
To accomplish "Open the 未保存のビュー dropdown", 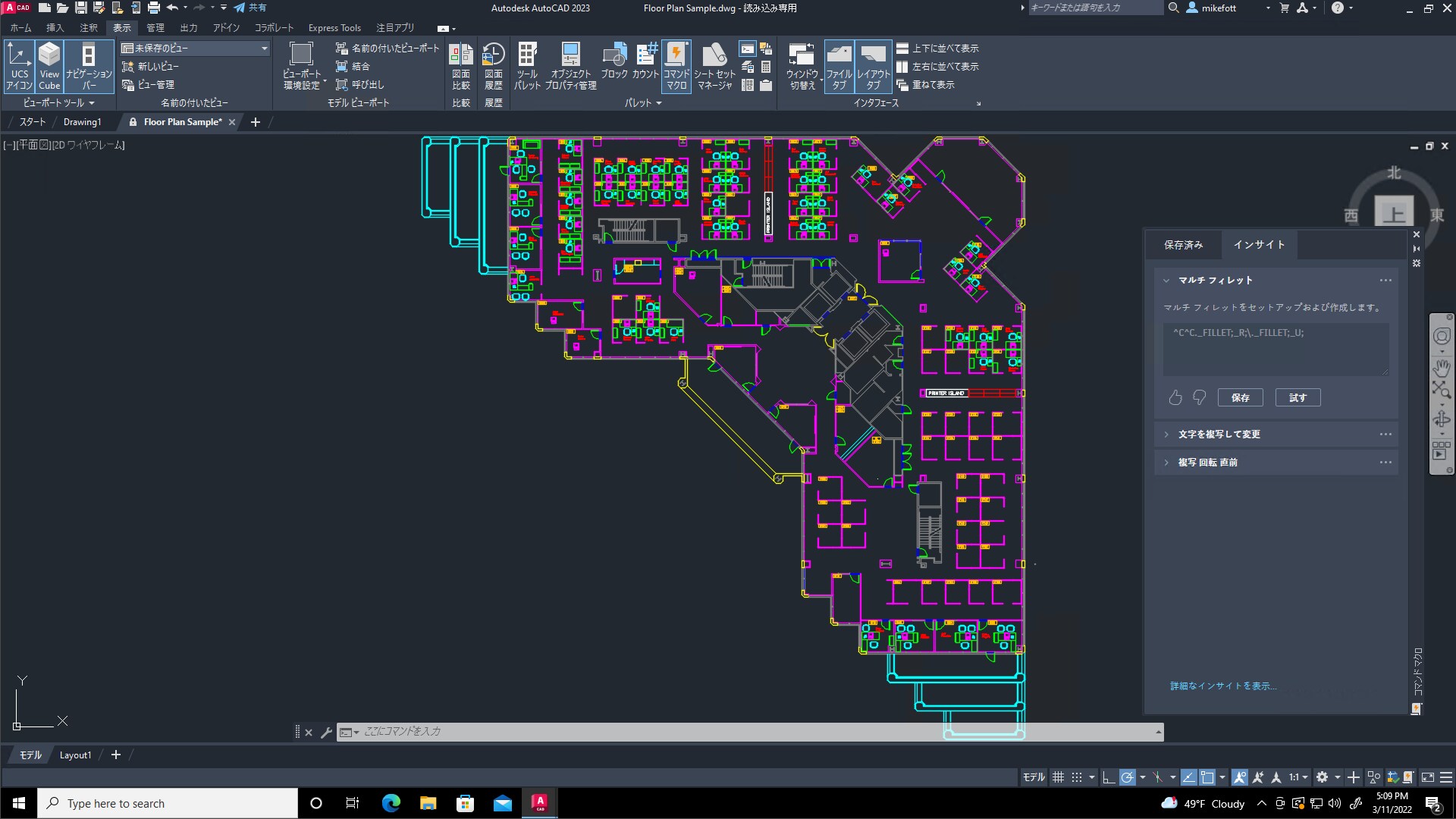I will click(264, 48).
